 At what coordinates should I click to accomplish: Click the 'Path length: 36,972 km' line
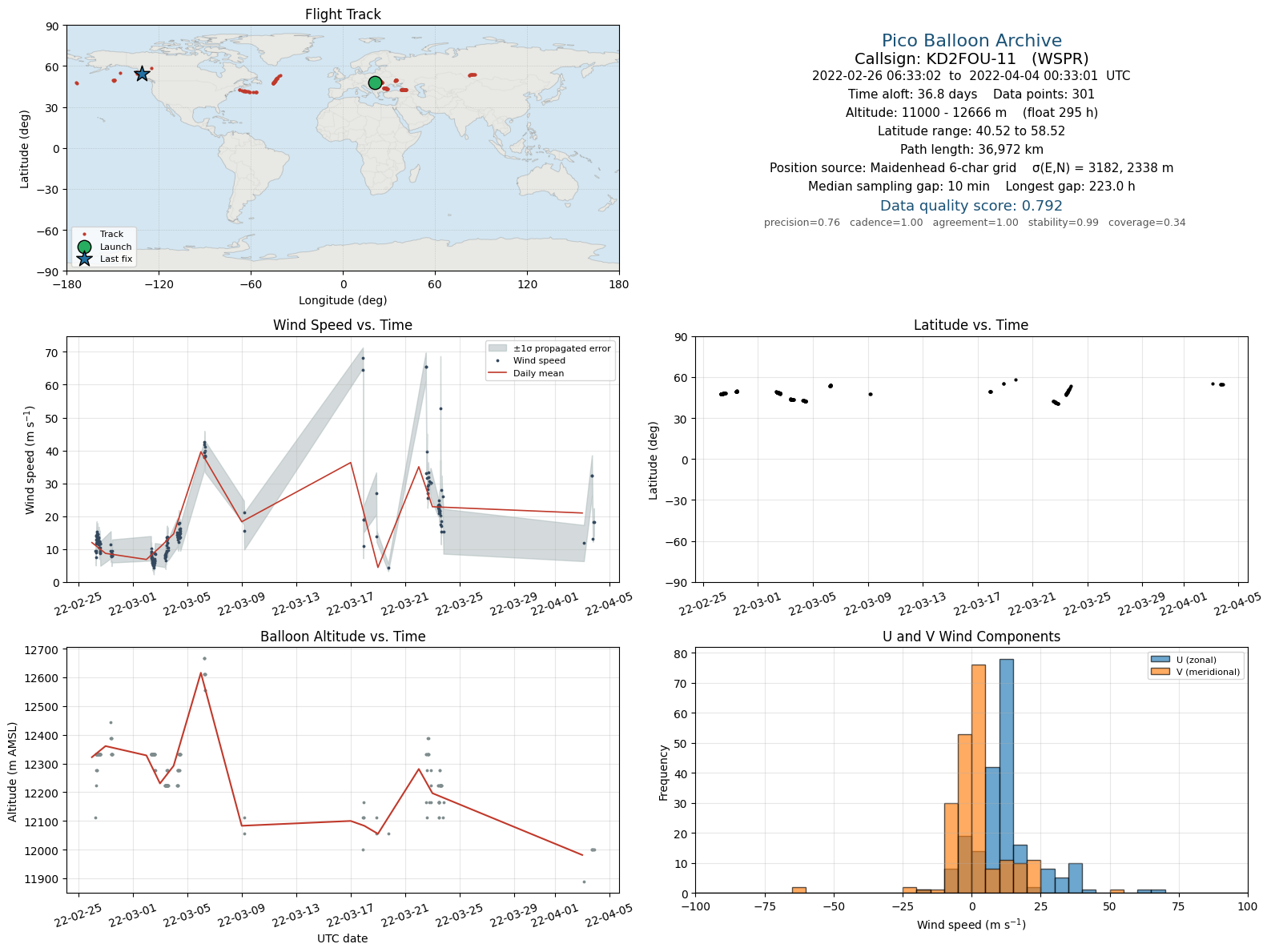pos(971,150)
